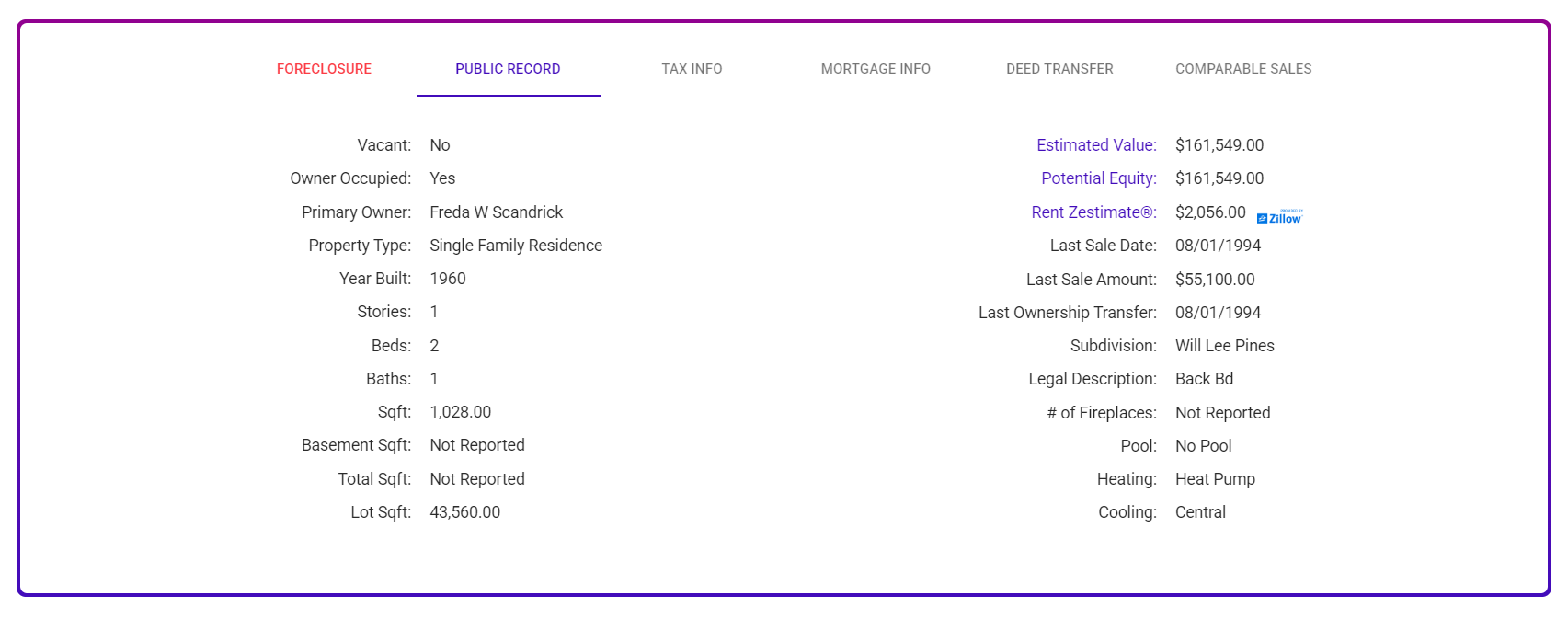Open the Mortgage Info tab

coord(876,69)
